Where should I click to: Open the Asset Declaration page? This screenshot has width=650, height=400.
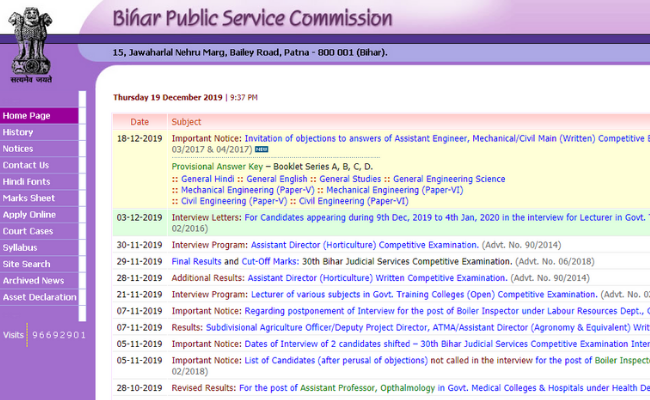[x=38, y=297]
